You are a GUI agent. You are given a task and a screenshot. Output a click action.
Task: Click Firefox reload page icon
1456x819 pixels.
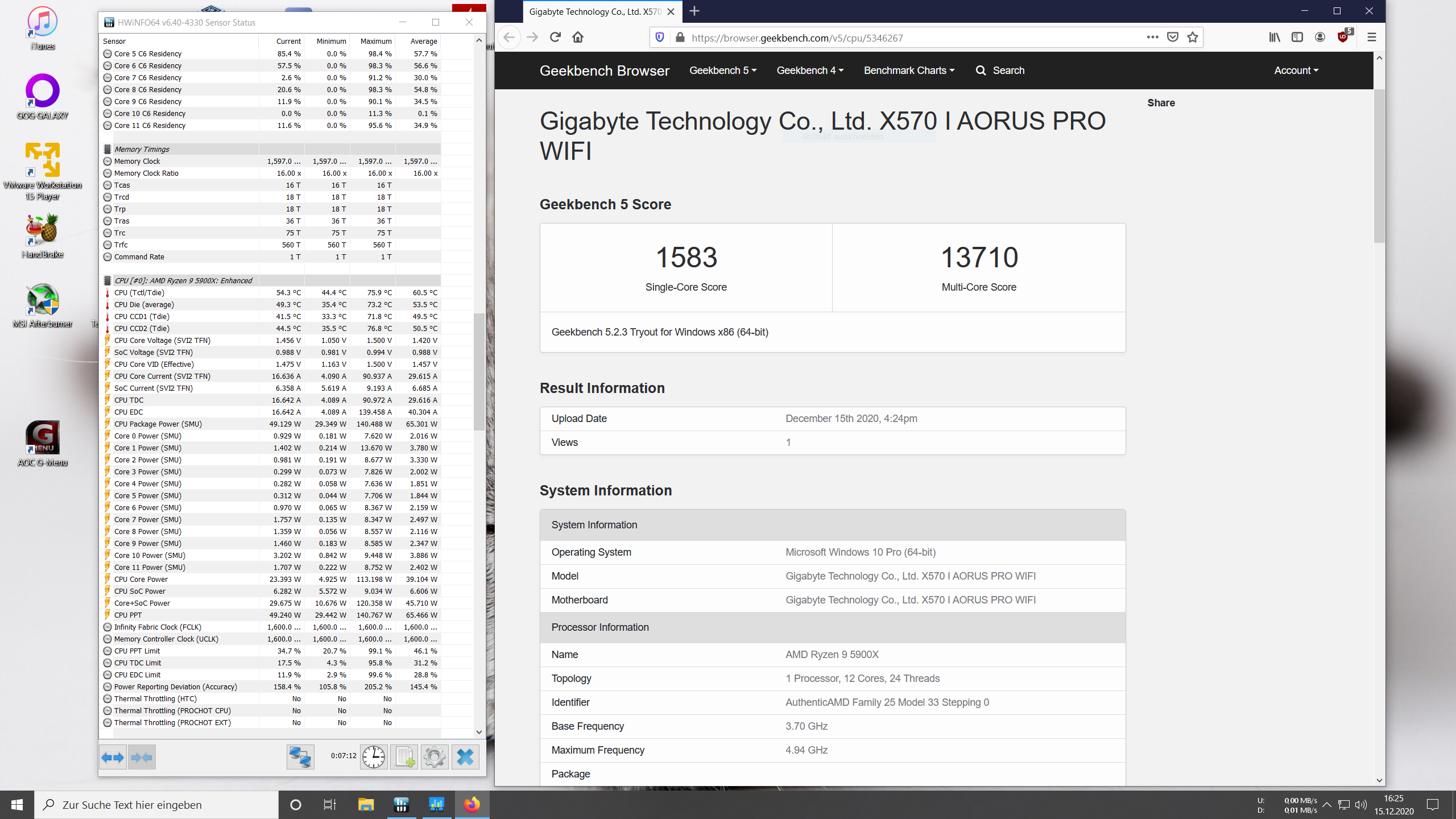555,38
